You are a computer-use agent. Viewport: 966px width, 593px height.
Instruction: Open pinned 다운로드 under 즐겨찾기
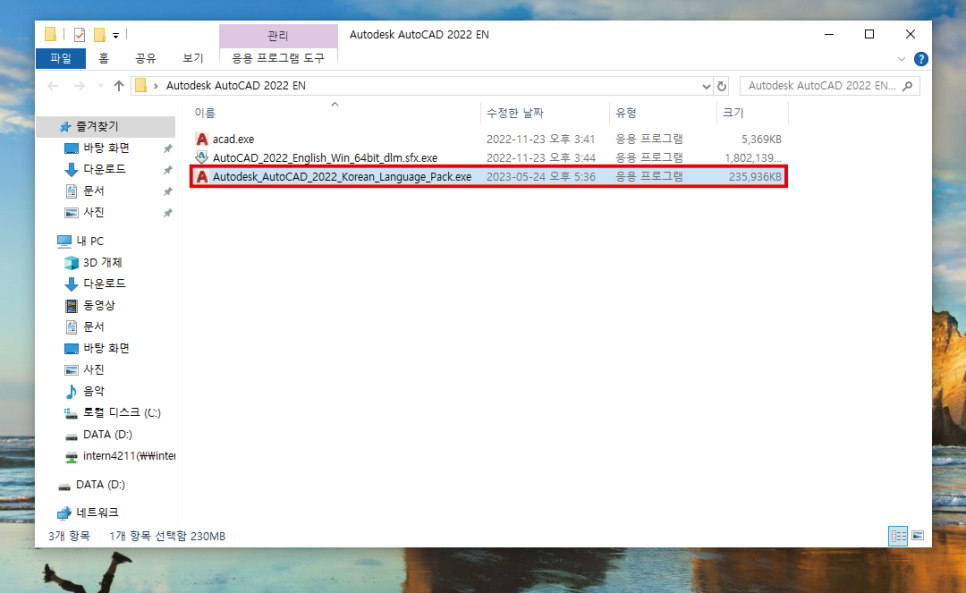(104, 169)
